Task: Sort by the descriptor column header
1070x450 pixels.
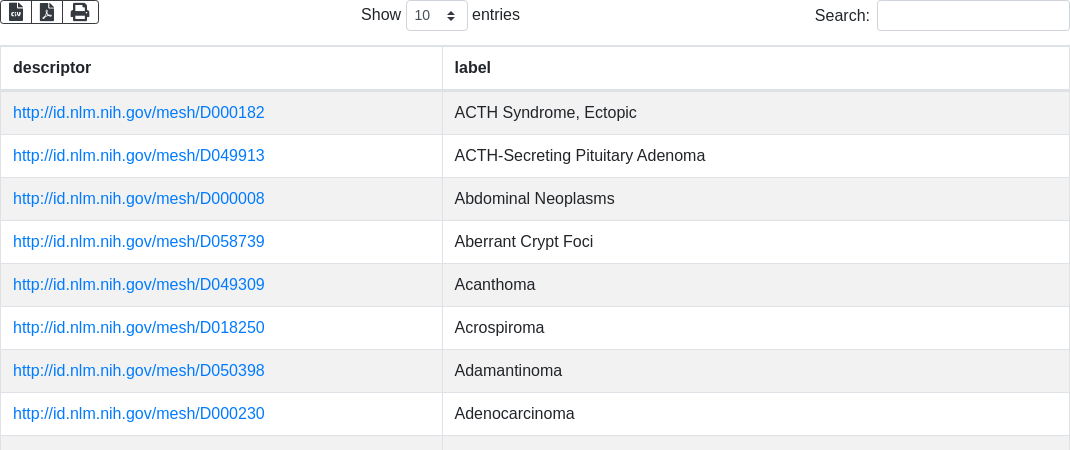Action: [x=52, y=68]
